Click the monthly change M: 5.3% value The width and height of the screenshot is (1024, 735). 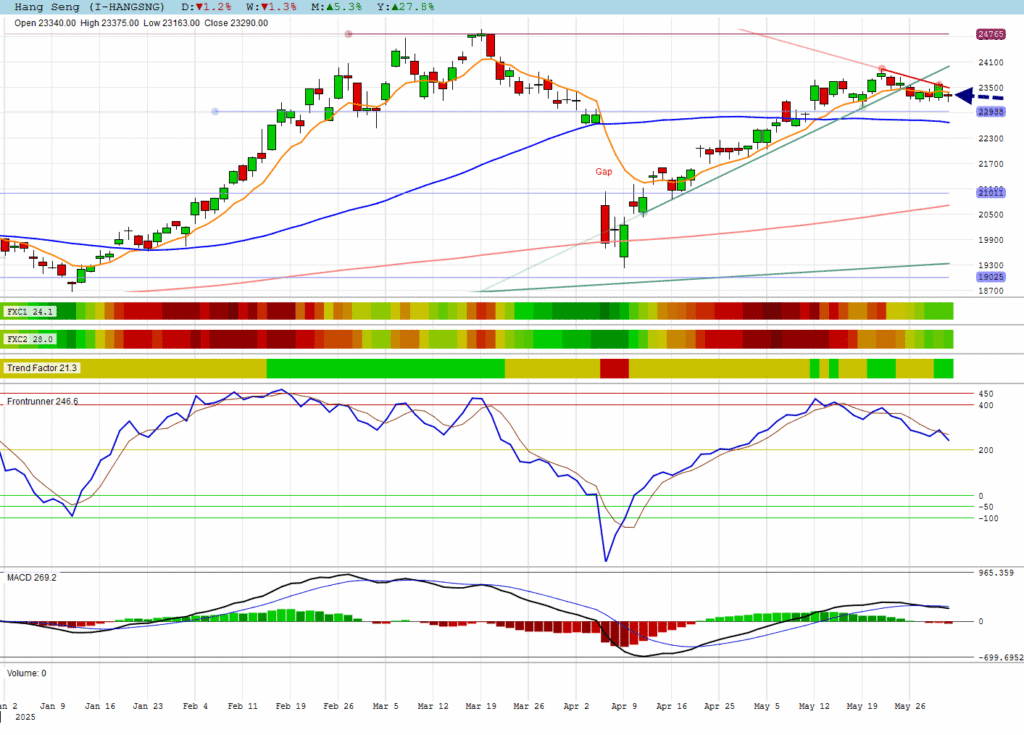point(336,7)
